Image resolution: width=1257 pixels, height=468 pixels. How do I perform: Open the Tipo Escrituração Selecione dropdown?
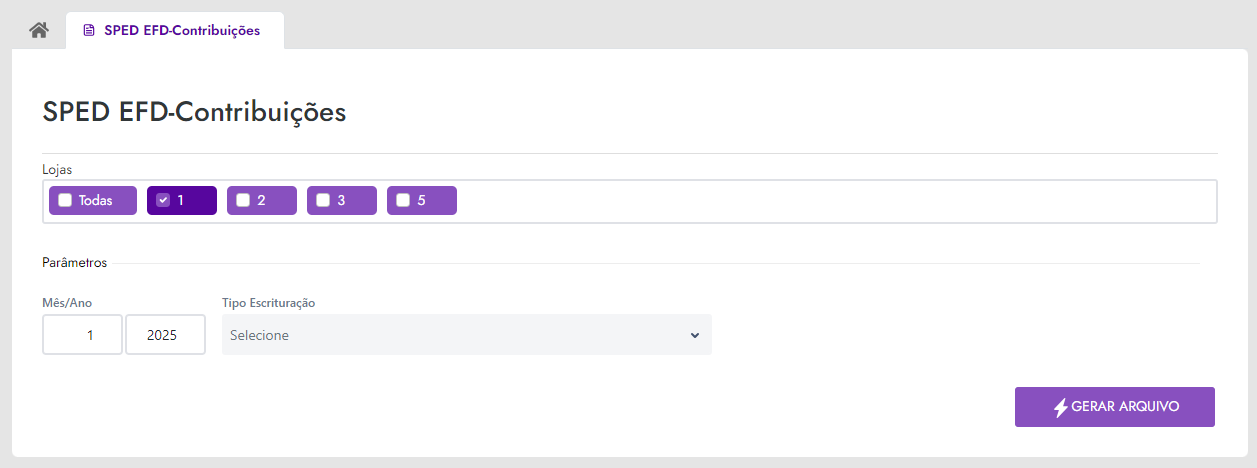click(x=466, y=335)
